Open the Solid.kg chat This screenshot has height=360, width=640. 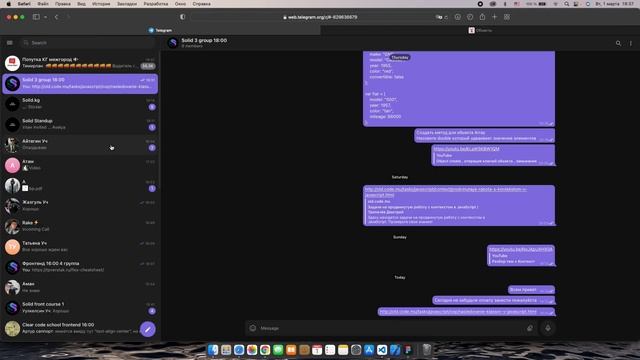80,104
